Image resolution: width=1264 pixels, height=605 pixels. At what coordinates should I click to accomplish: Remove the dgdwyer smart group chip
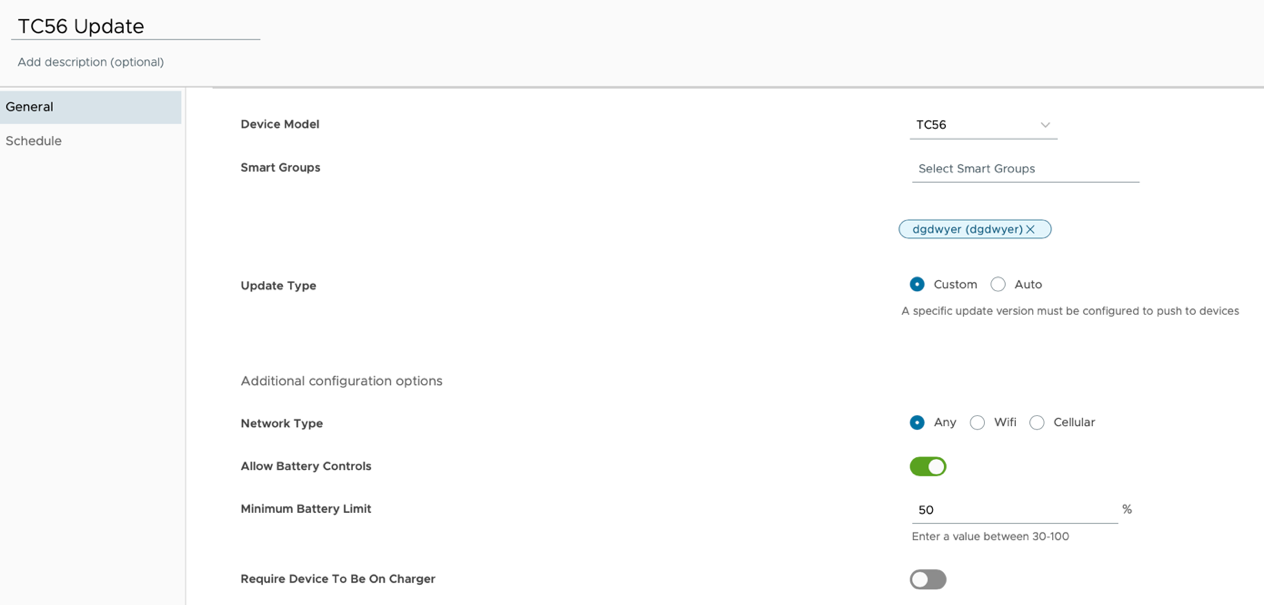click(x=1030, y=229)
